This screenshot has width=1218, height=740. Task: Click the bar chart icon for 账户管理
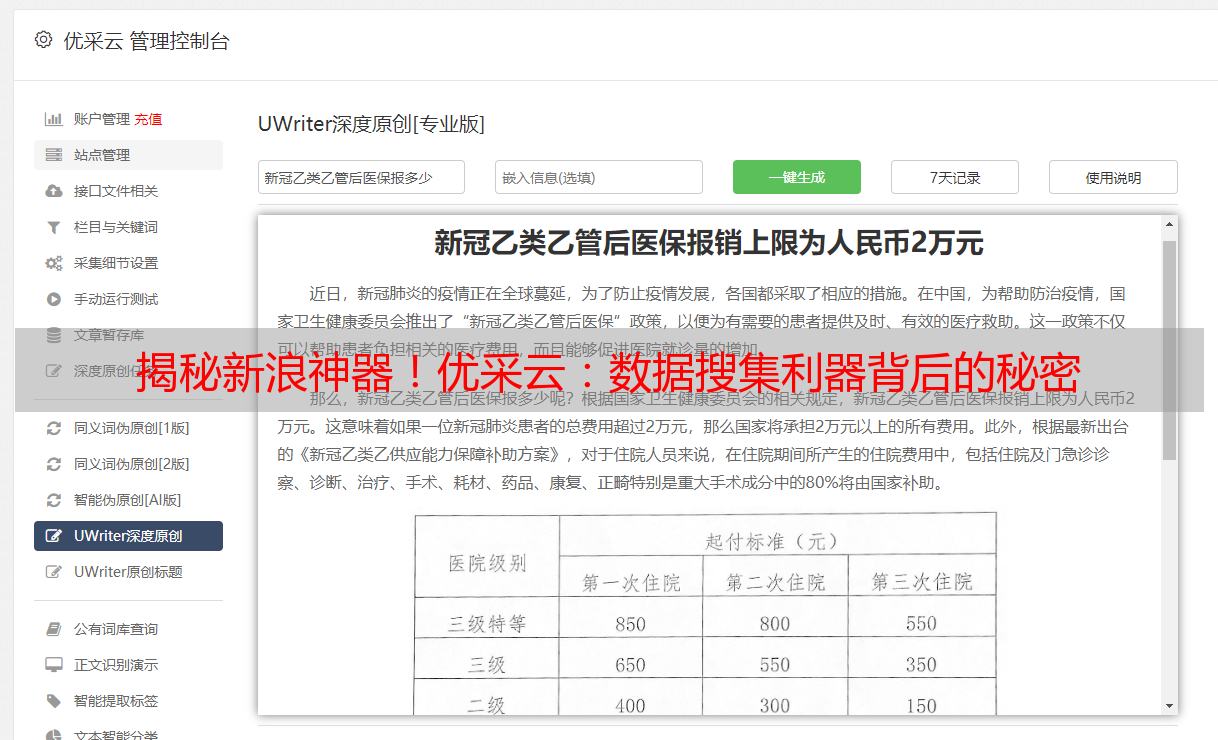[x=54, y=119]
